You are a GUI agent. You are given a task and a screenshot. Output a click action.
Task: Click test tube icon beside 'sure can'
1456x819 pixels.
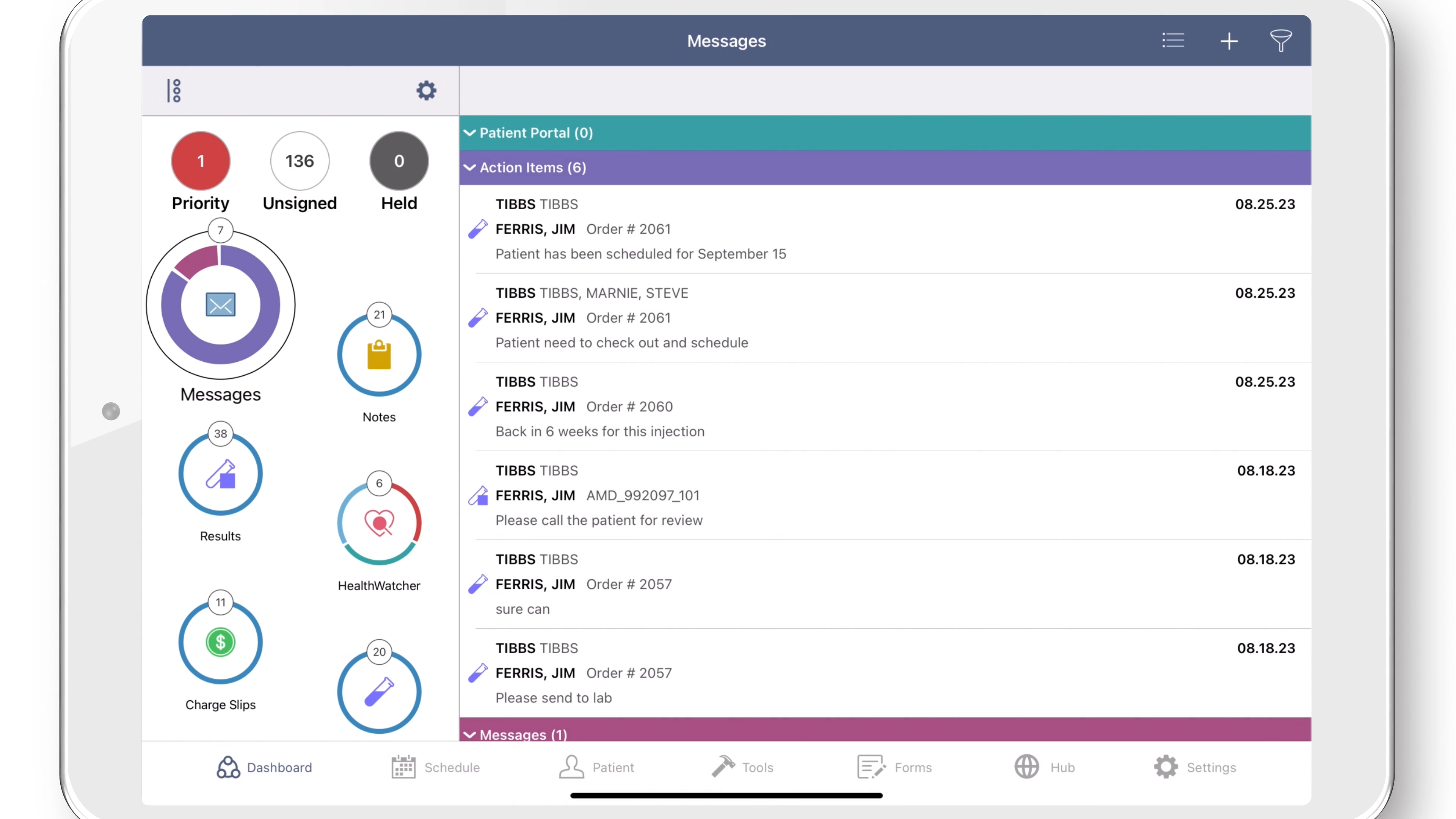point(478,584)
